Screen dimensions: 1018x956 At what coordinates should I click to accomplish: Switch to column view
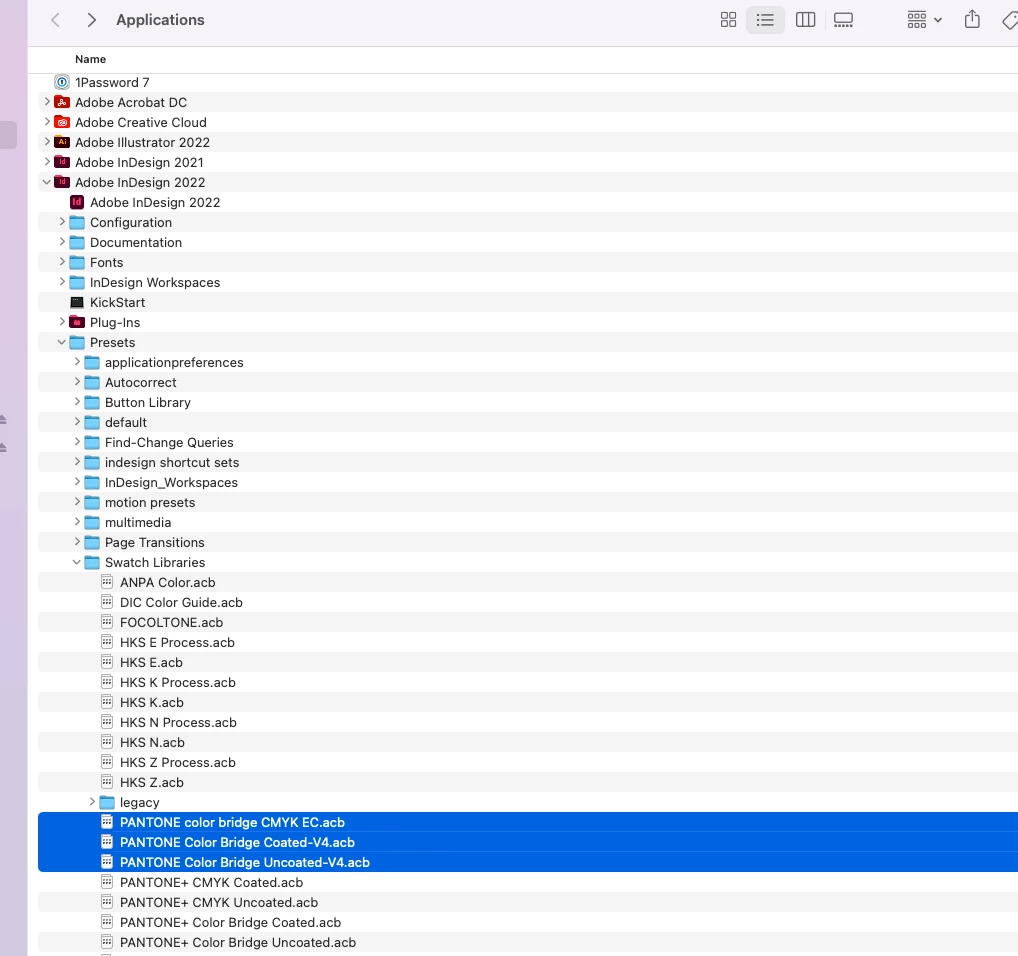[805, 20]
